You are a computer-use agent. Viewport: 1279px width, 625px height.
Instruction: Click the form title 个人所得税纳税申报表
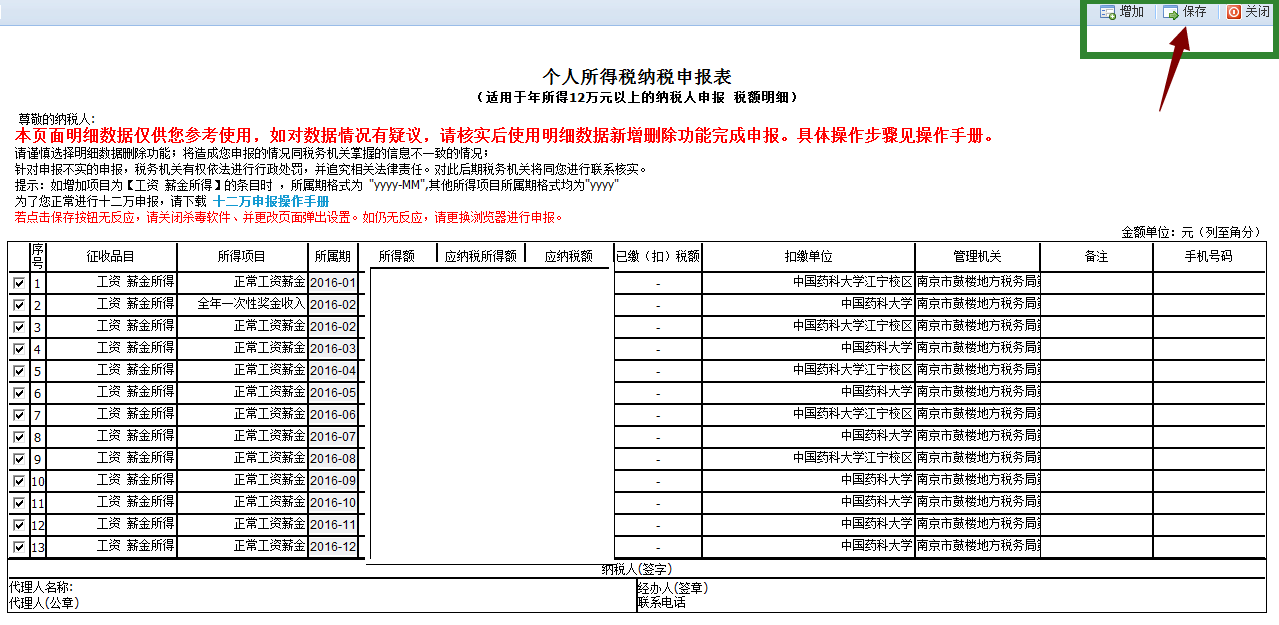[637, 77]
